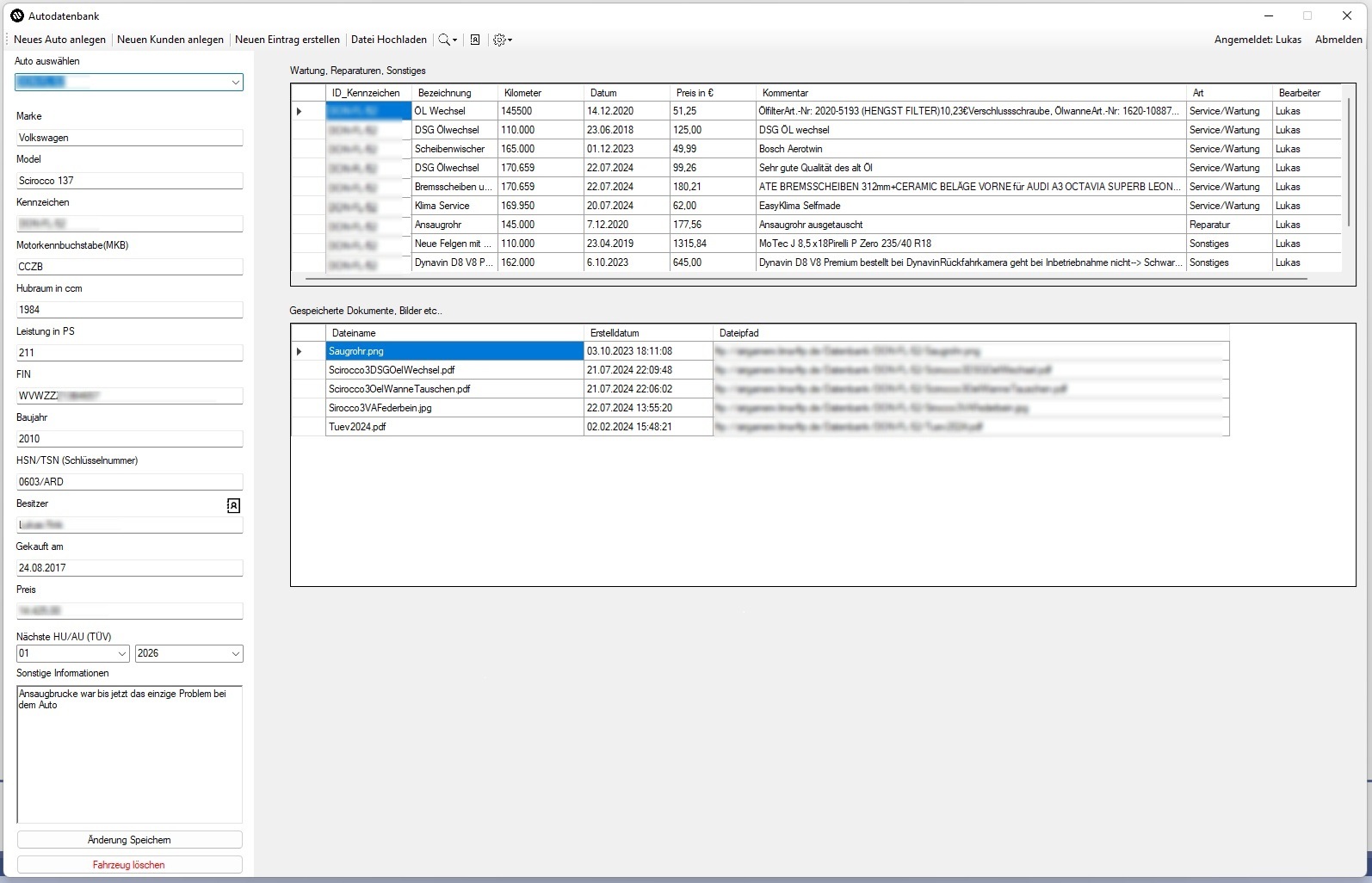Log out via Abmelden
This screenshot has height=883, width=1372.
point(1338,40)
